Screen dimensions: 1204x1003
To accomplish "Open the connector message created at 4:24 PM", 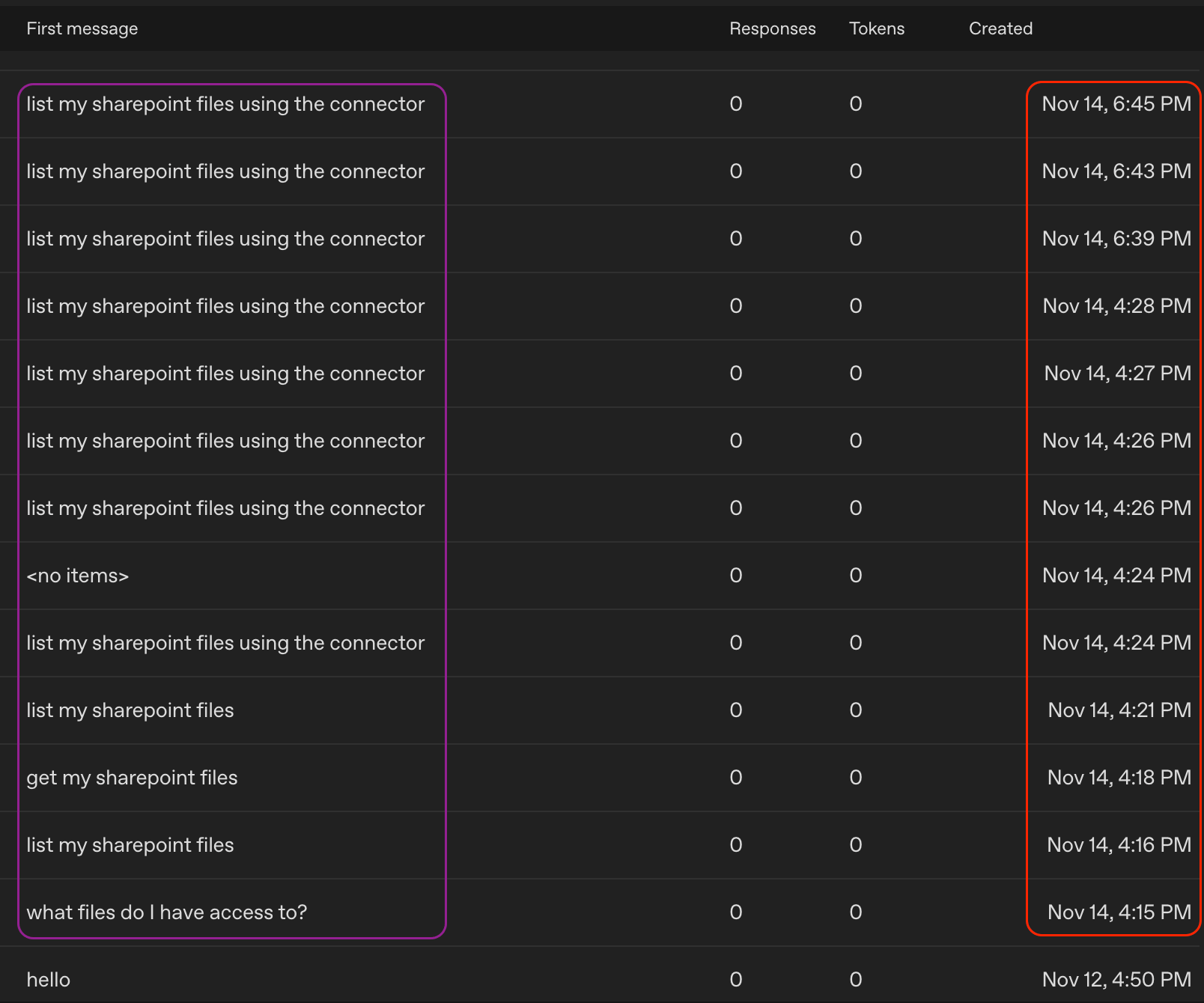I will (x=225, y=643).
